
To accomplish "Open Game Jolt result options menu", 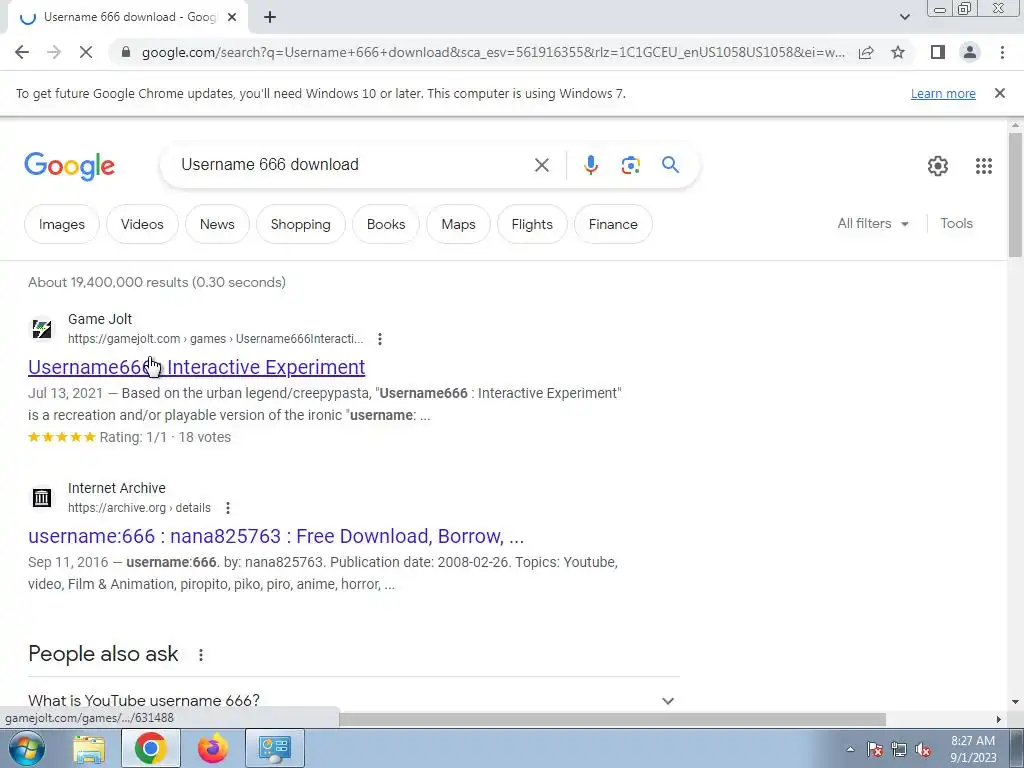I will (379, 339).
